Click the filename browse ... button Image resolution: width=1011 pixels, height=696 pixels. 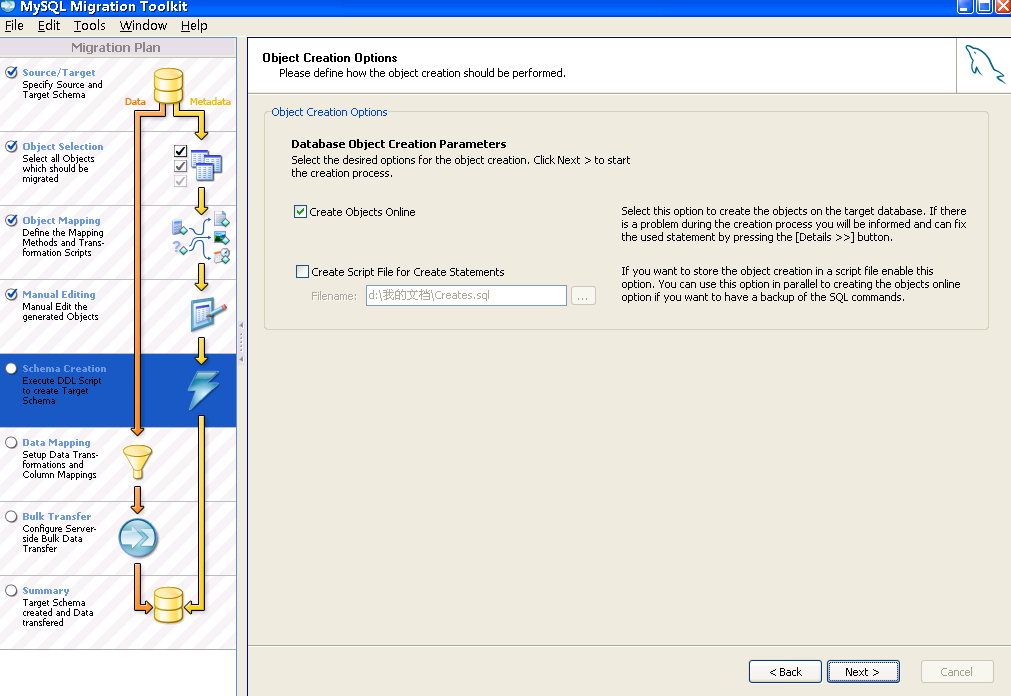[583, 295]
